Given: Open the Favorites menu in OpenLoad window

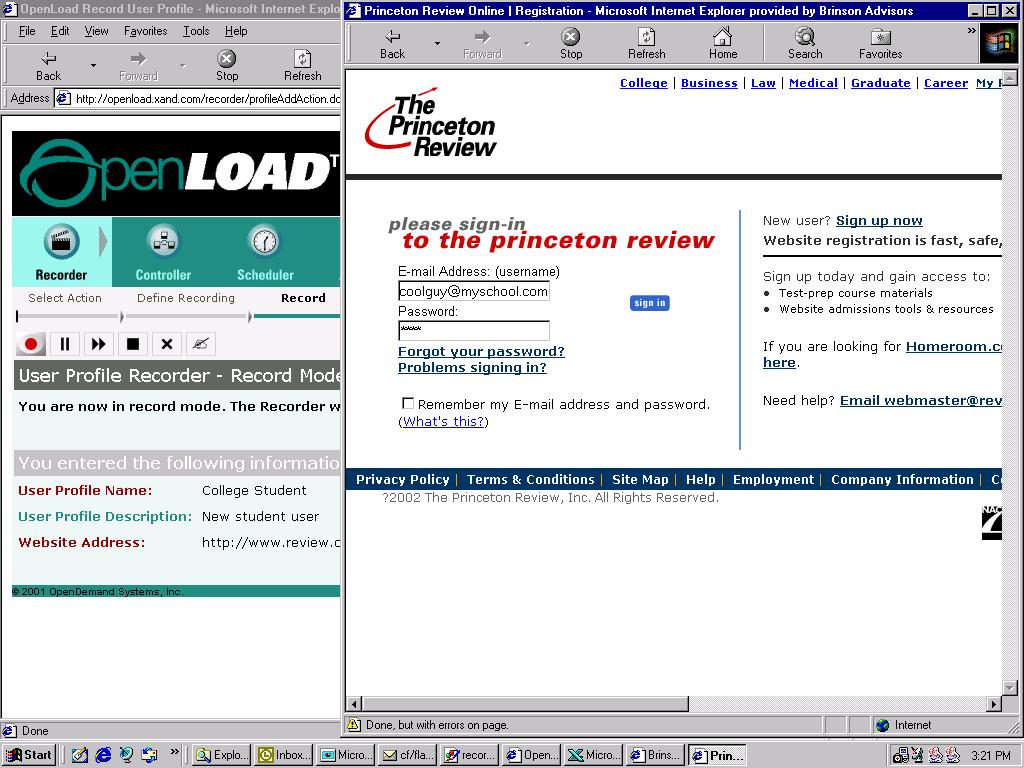Looking at the screenshot, I should pos(146,31).
